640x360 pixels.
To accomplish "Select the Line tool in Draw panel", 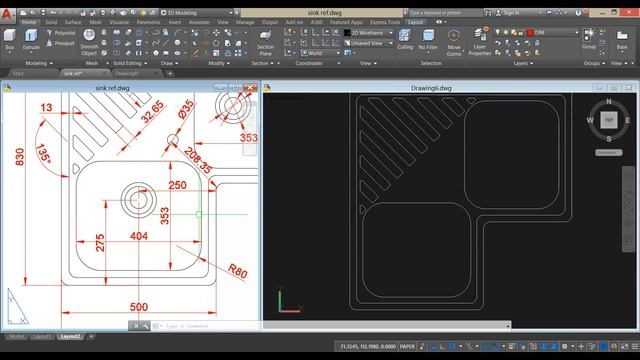I will coord(166,42).
